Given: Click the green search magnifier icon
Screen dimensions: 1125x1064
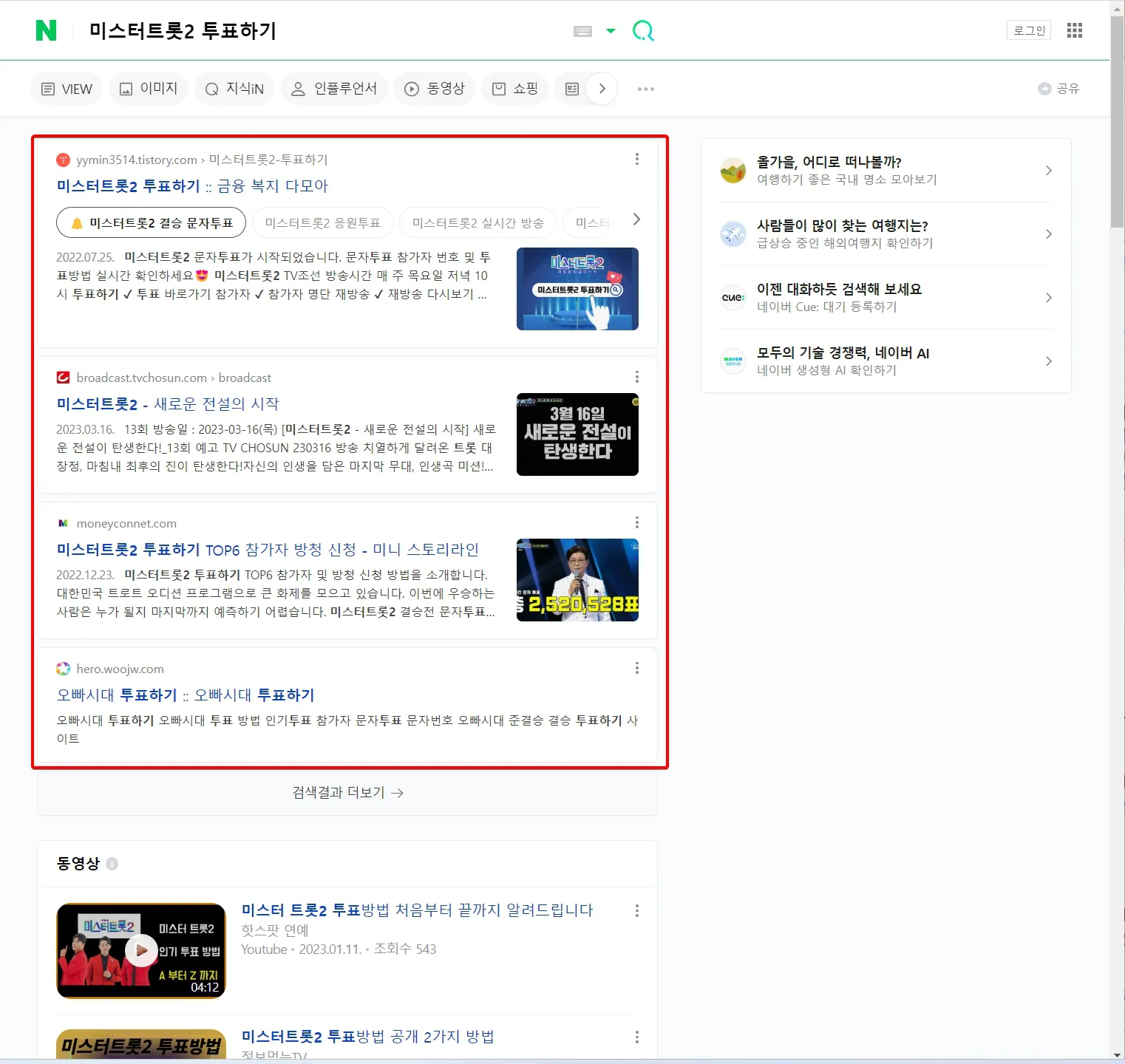Looking at the screenshot, I should pyautogui.click(x=643, y=30).
